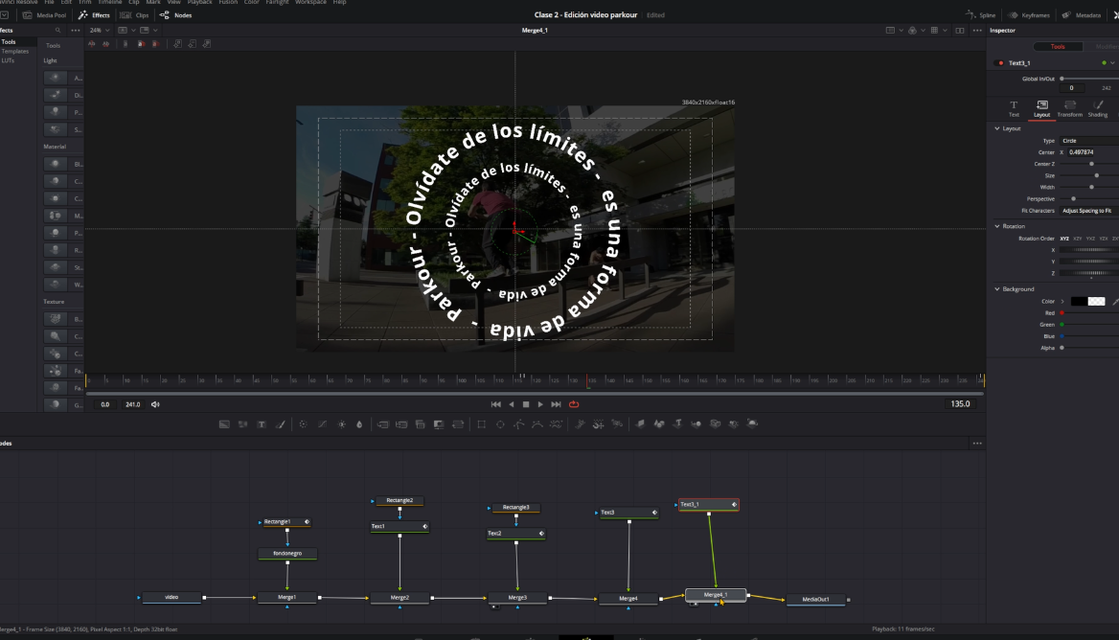
Task: Open the viewer zoom 24% dropdown
Action: pos(100,30)
